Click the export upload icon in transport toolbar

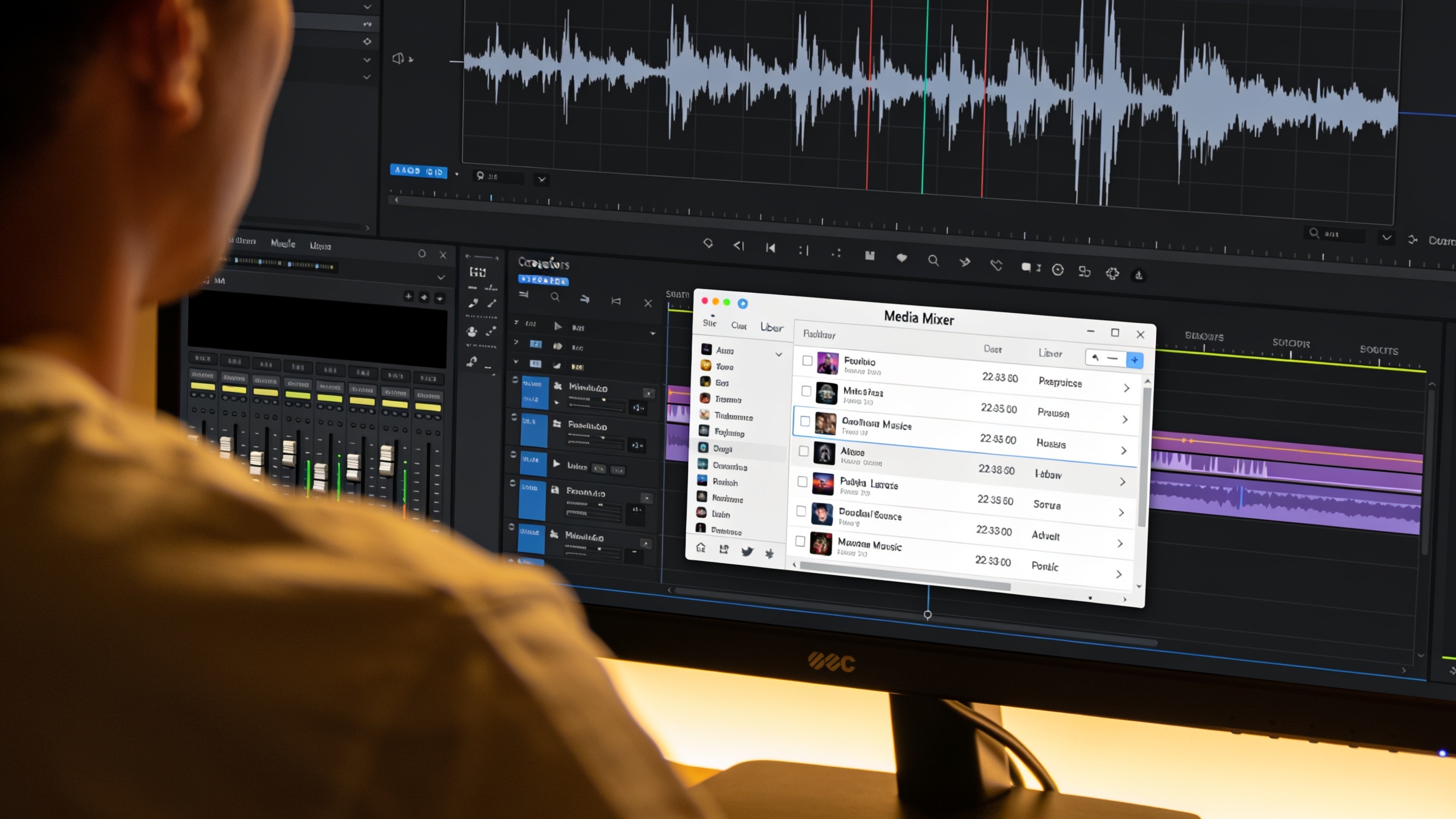1139,275
